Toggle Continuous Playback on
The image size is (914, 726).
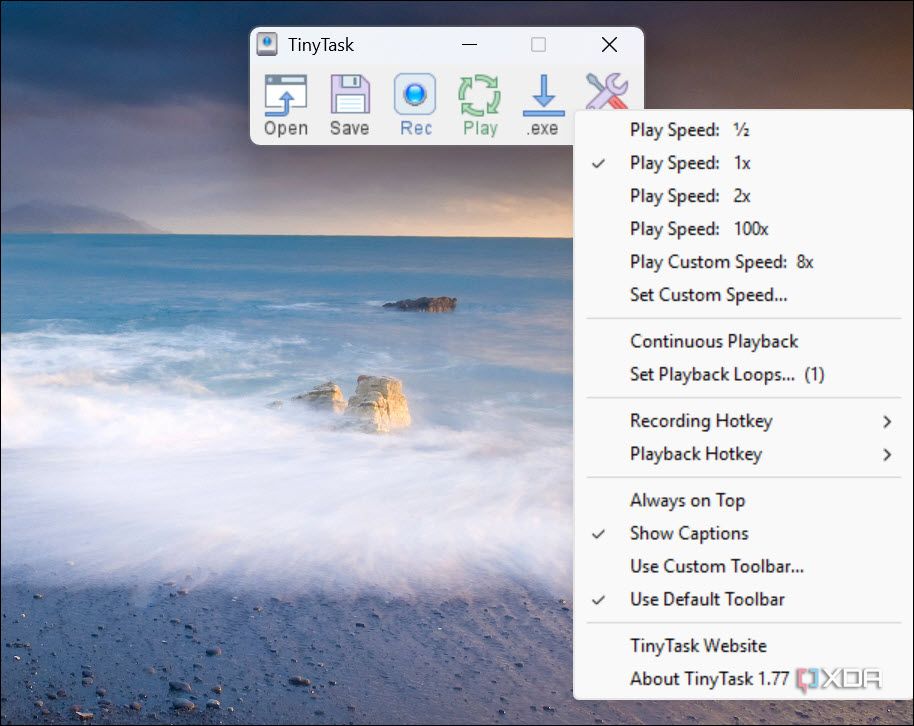point(713,342)
